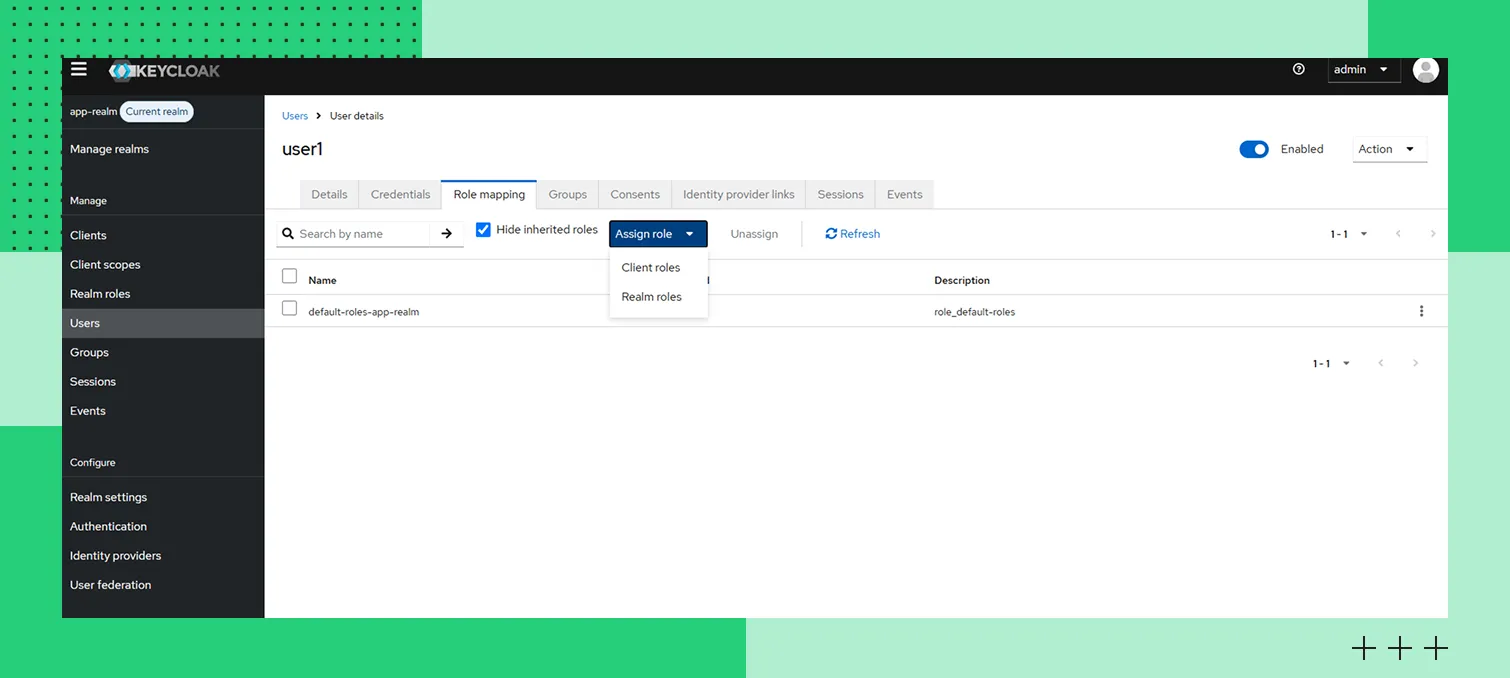Click the Users breadcrumb link

pyautogui.click(x=295, y=116)
